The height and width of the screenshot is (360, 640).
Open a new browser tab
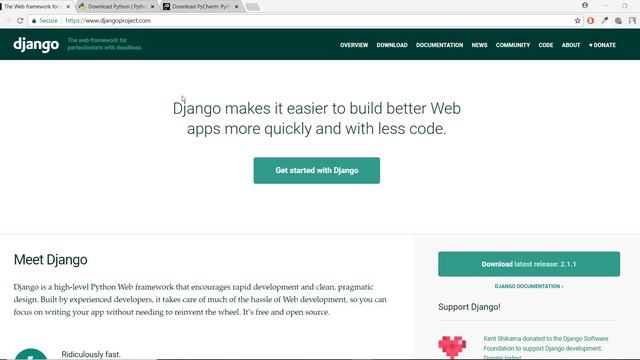[253, 7]
